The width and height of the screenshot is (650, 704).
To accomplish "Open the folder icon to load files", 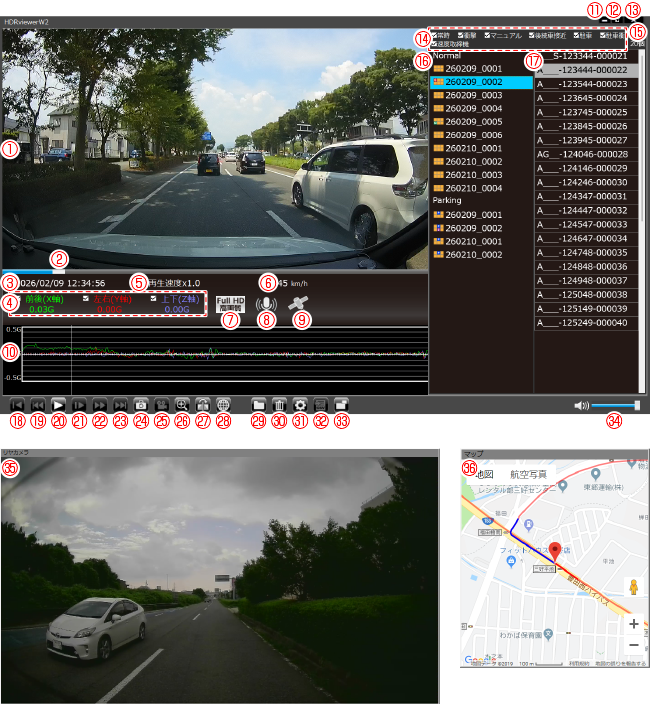I will pyautogui.click(x=258, y=405).
